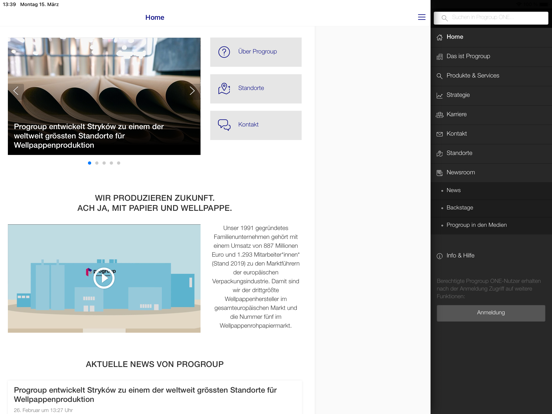Click the Produkte & Services magnifier icon

click(439, 76)
